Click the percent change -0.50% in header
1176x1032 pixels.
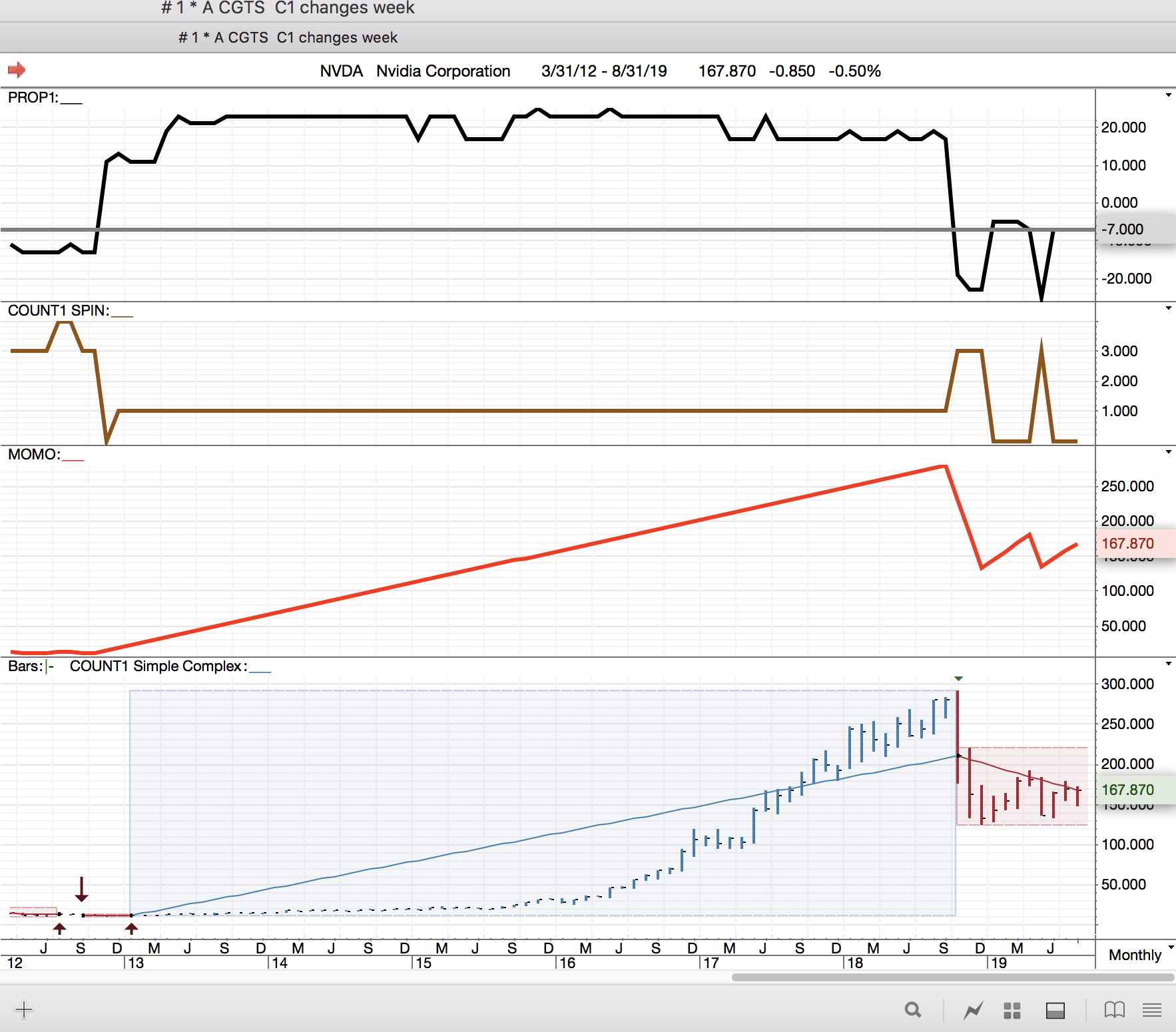pyautogui.click(x=855, y=71)
